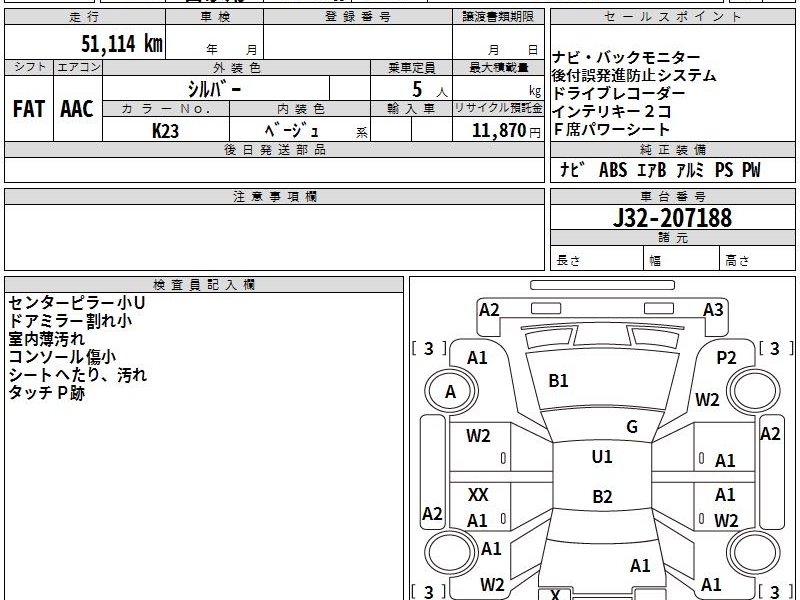Screen dimensions: 800x600
Task: Click the FAT shift value
Action: (29, 109)
